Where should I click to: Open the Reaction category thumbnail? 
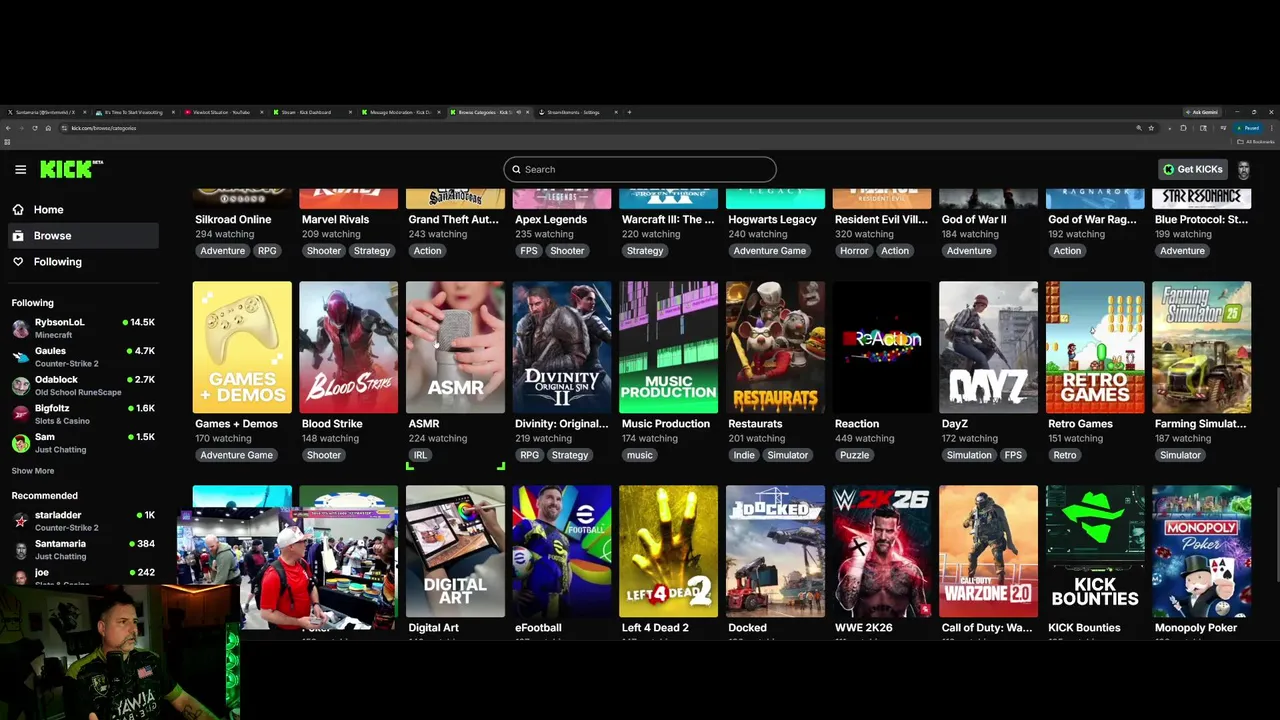(882, 347)
